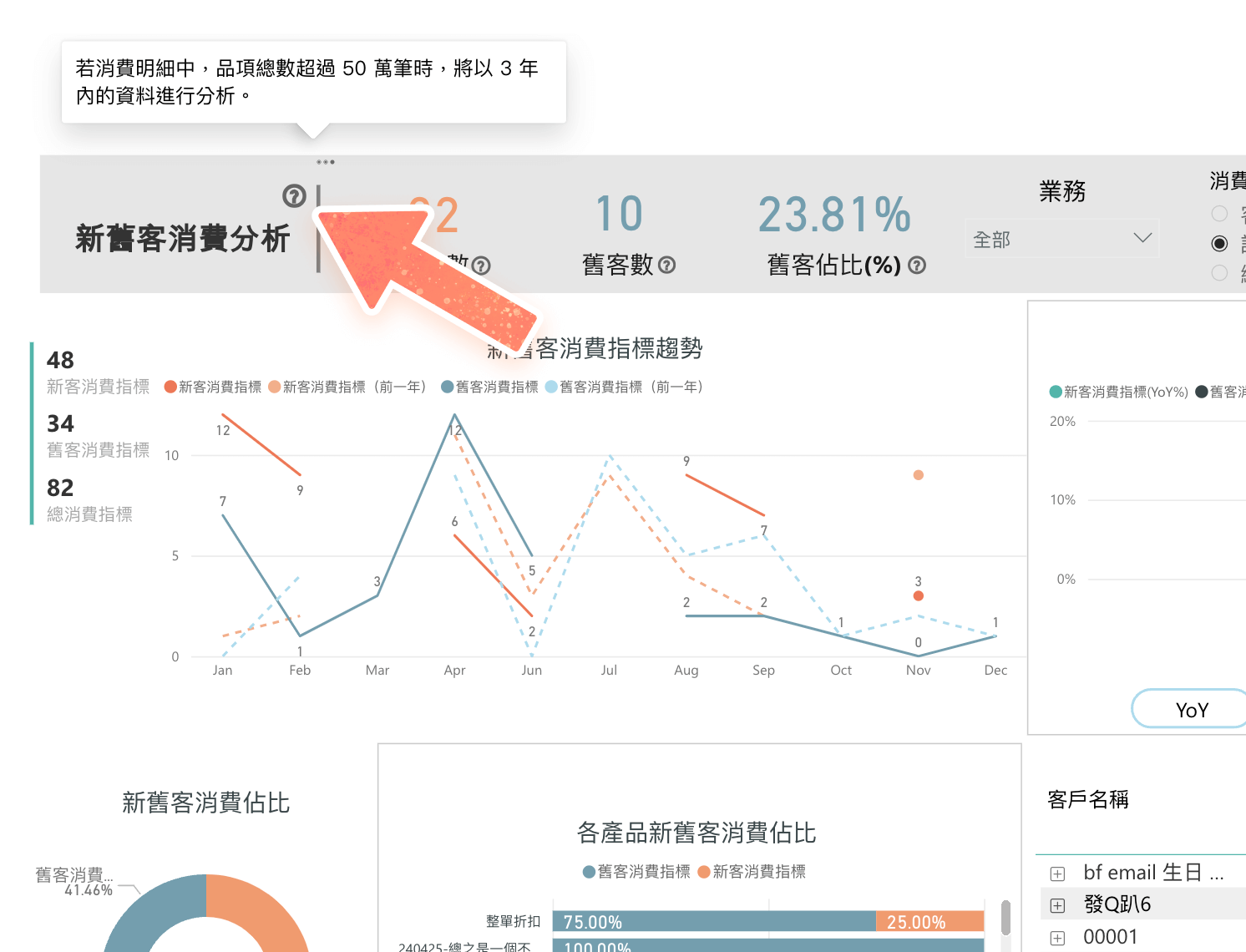
Task: Open the 業務 dropdown showing 全部
Action: [1061, 239]
